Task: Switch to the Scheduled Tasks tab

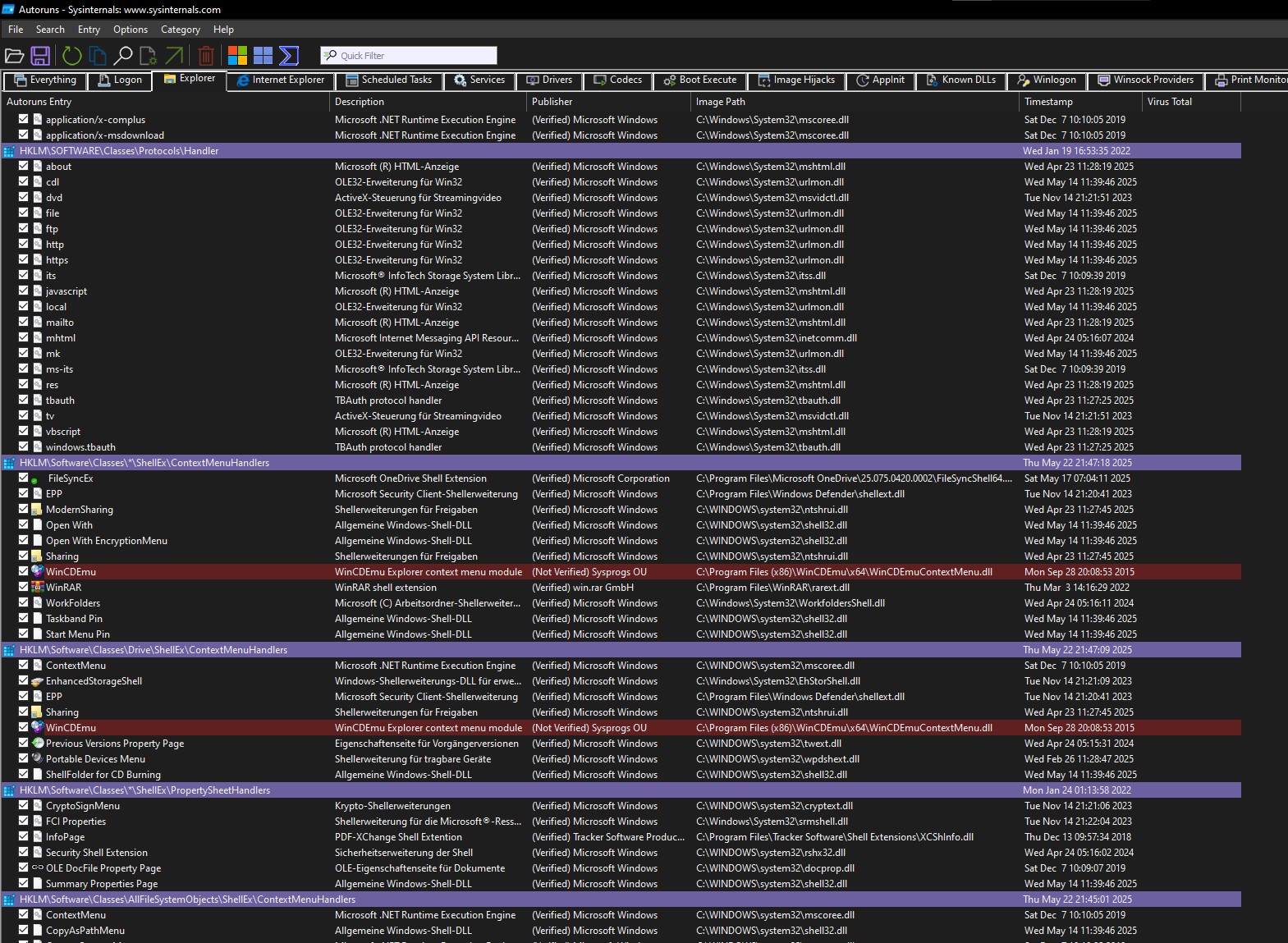Action: [x=389, y=80]
